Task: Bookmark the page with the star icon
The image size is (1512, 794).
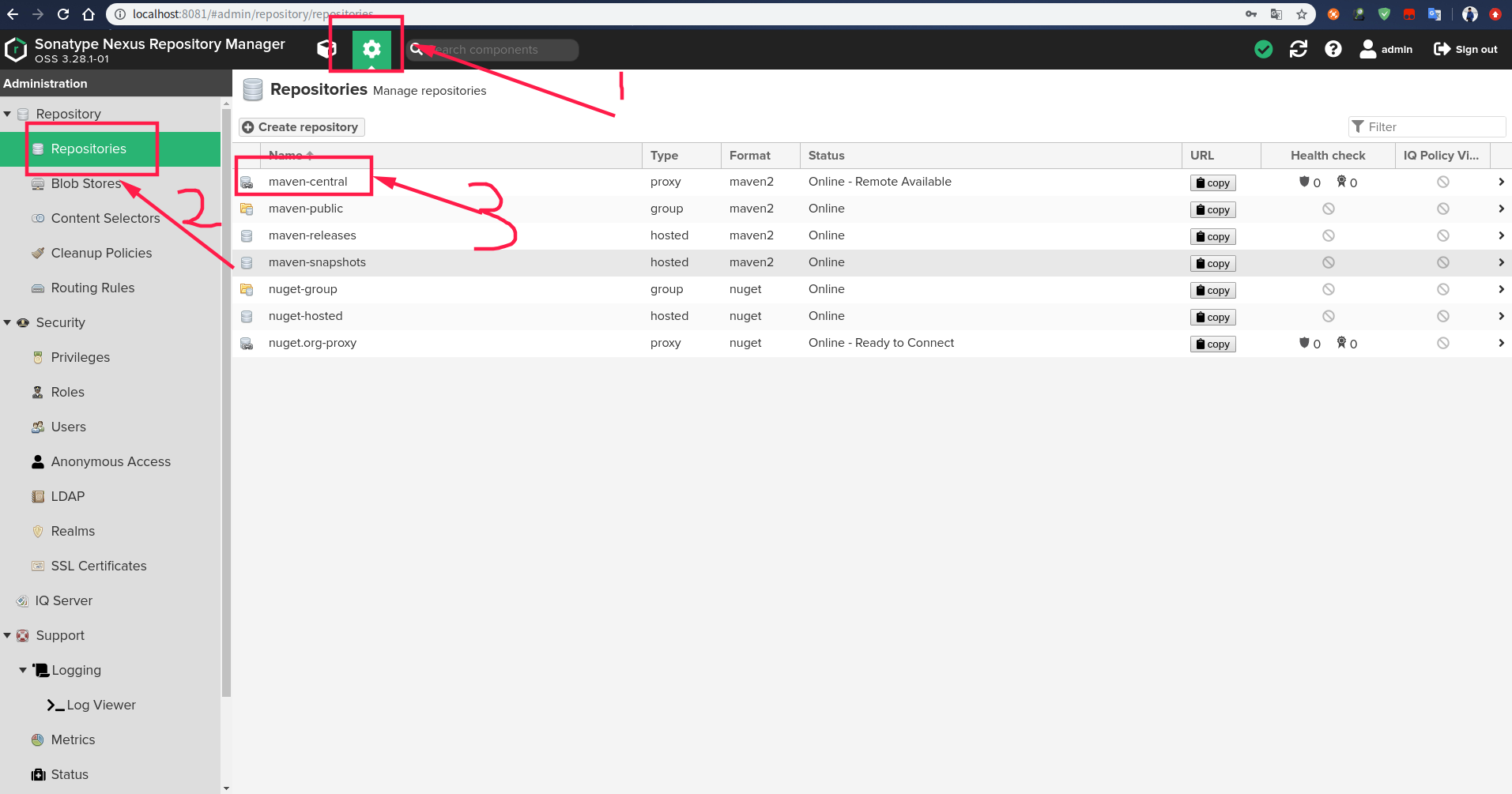Action: pos(1302,14)
